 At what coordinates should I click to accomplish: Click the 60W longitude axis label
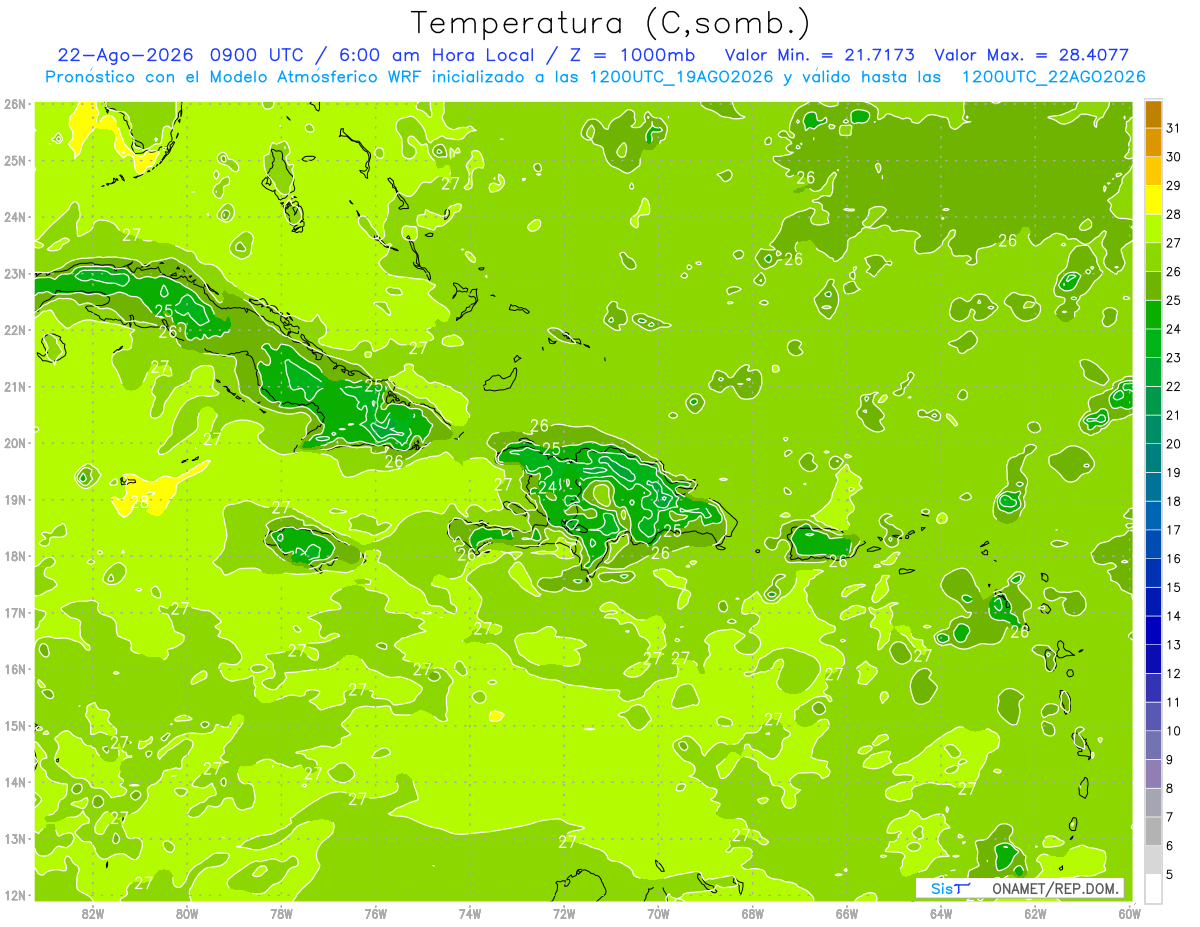tap(1129, 913)
